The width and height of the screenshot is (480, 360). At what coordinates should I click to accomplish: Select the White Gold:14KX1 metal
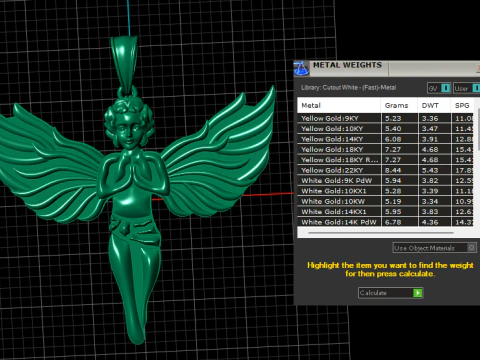click(x=339, y=212)
